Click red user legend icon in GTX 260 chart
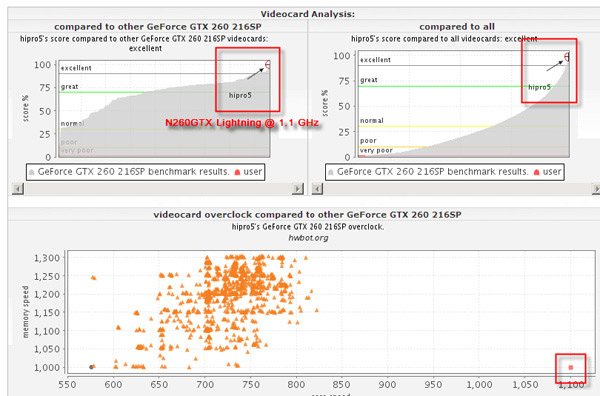Image resolution: width=600 pixels, height=396 pixels. (x=237, y=172)
